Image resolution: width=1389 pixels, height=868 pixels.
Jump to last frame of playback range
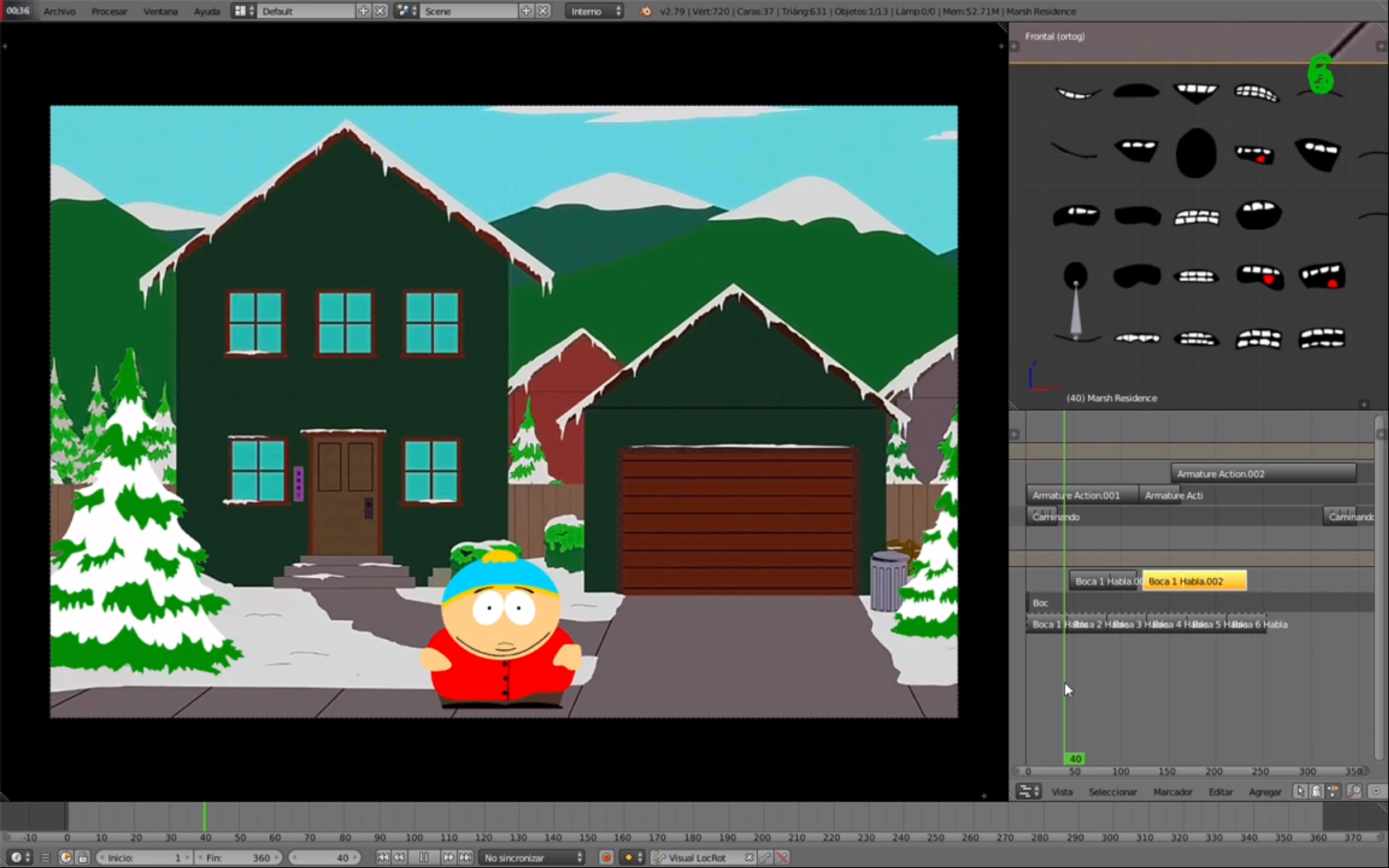pyautogui.click(x=465, y=858)
